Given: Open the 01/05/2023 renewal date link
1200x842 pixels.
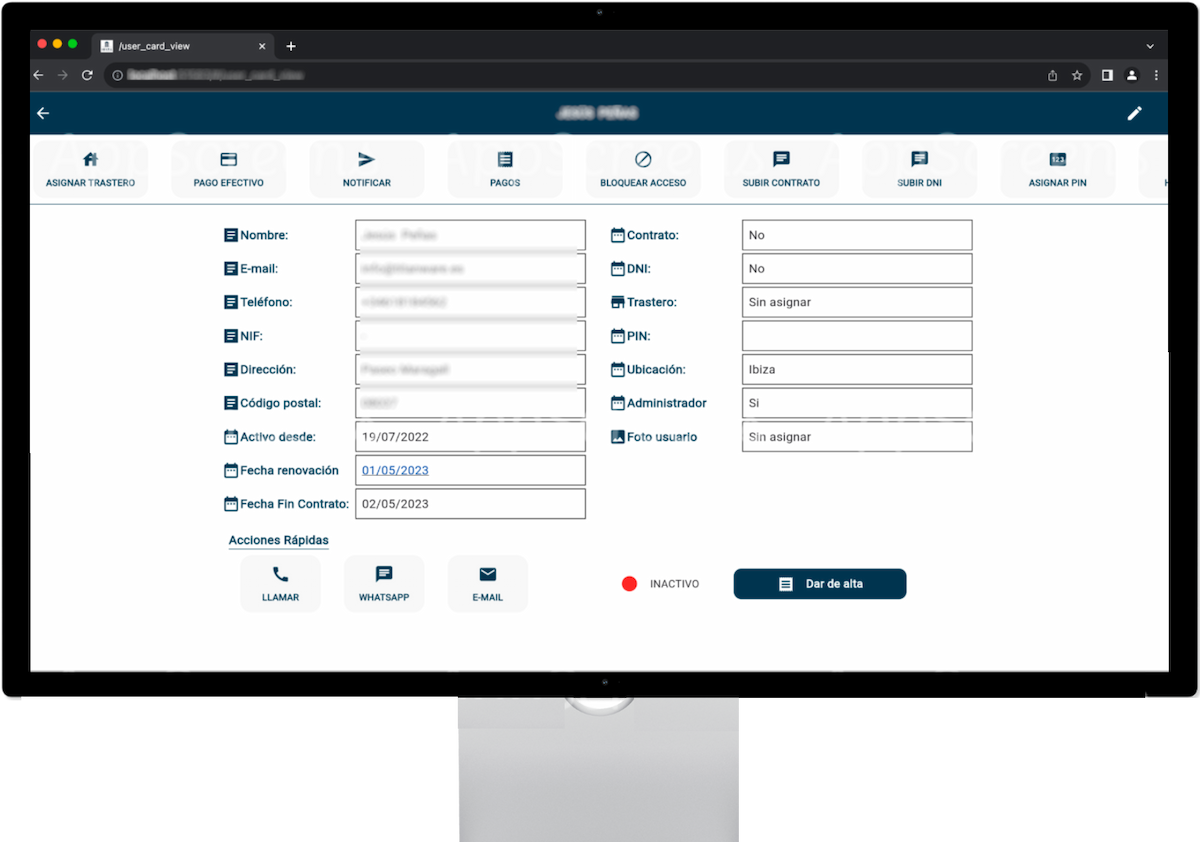Looking at the screenshot, I should pos(395,470).
